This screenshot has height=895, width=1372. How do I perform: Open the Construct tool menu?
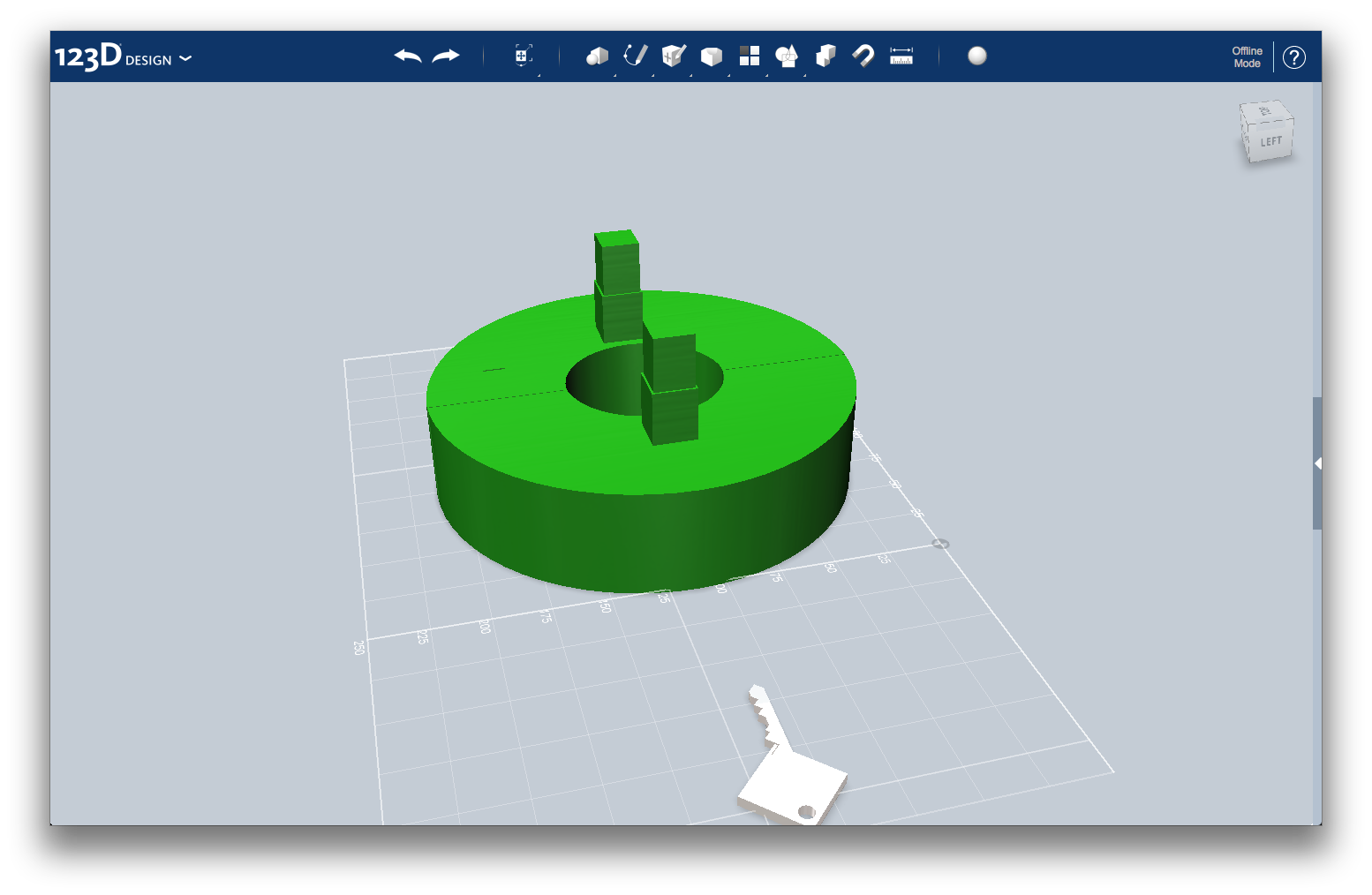[674, 56]
